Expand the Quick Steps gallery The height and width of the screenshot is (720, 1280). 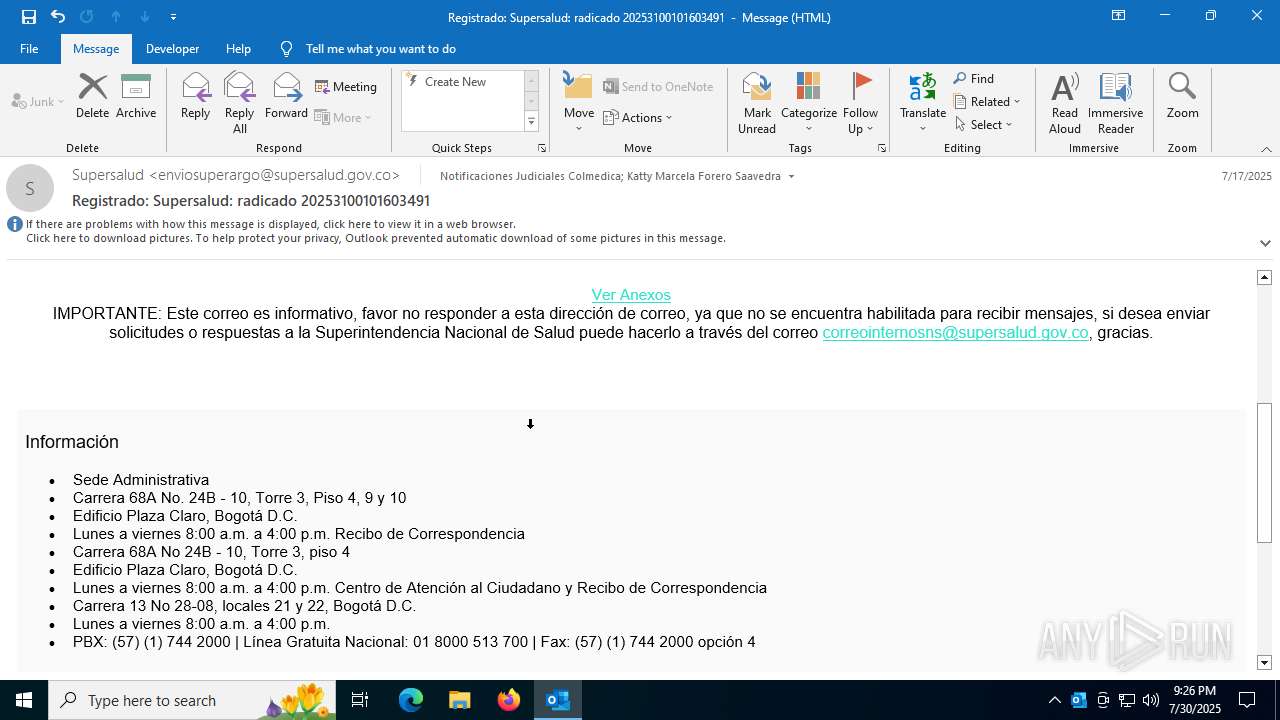coord(531,122)
